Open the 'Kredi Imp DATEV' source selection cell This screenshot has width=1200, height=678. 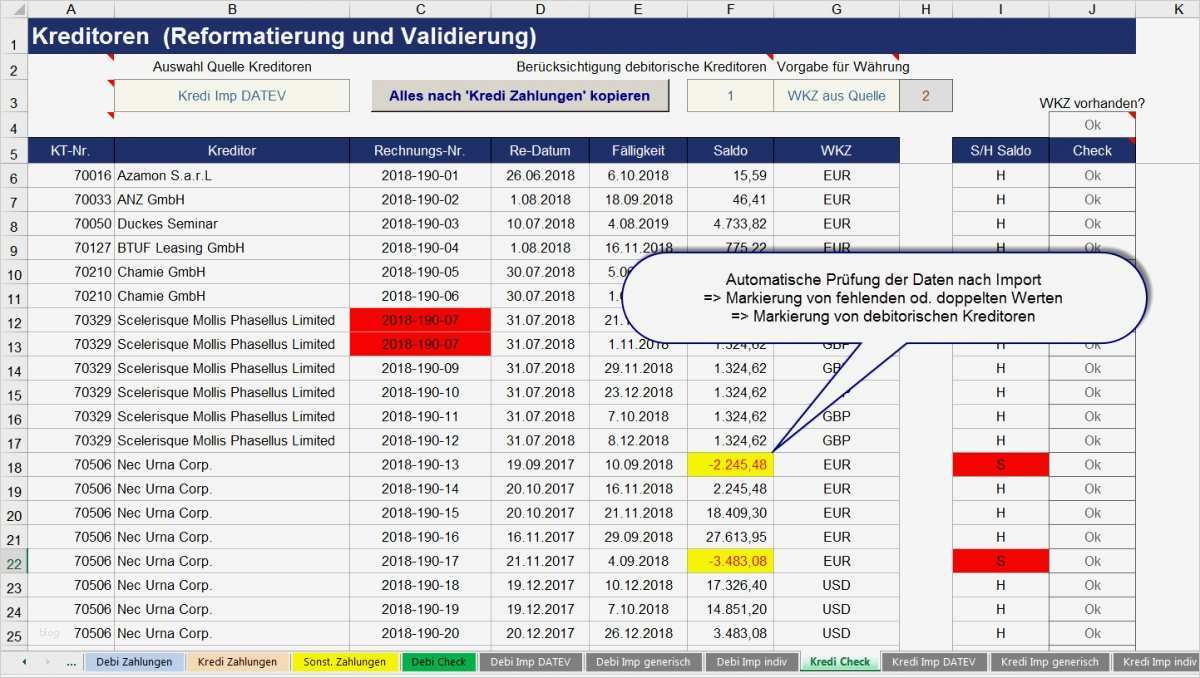coord(232,96)
